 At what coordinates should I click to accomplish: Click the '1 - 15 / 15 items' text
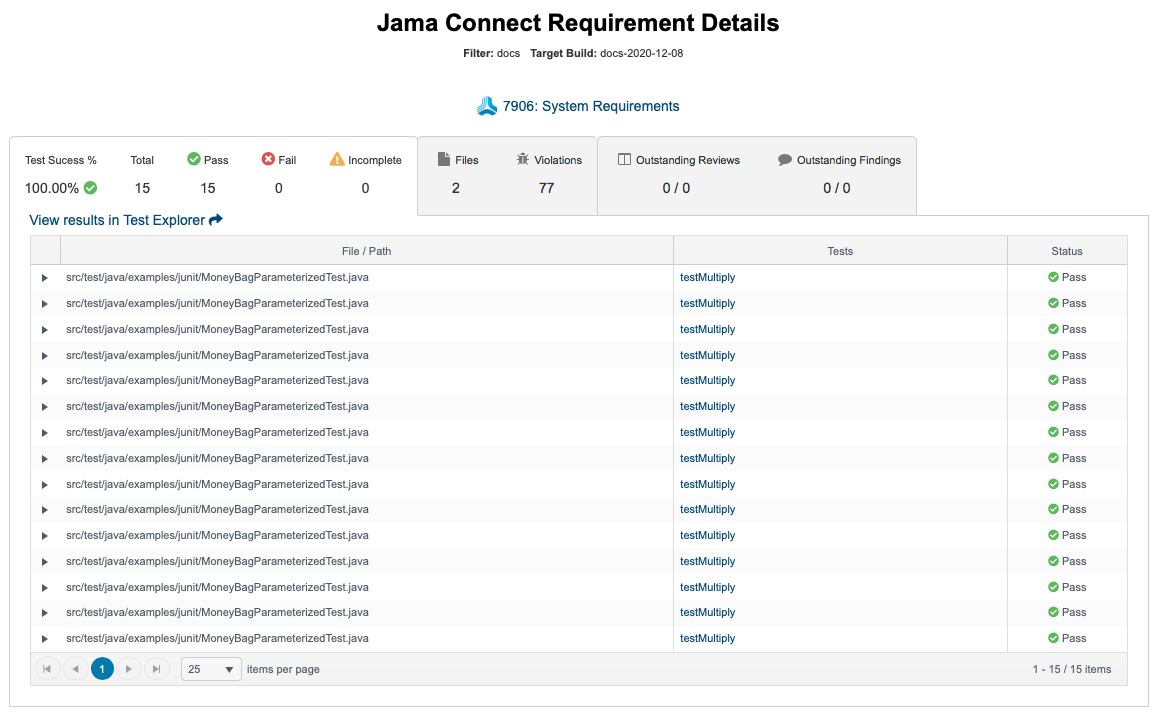[x=1072, y=669]
